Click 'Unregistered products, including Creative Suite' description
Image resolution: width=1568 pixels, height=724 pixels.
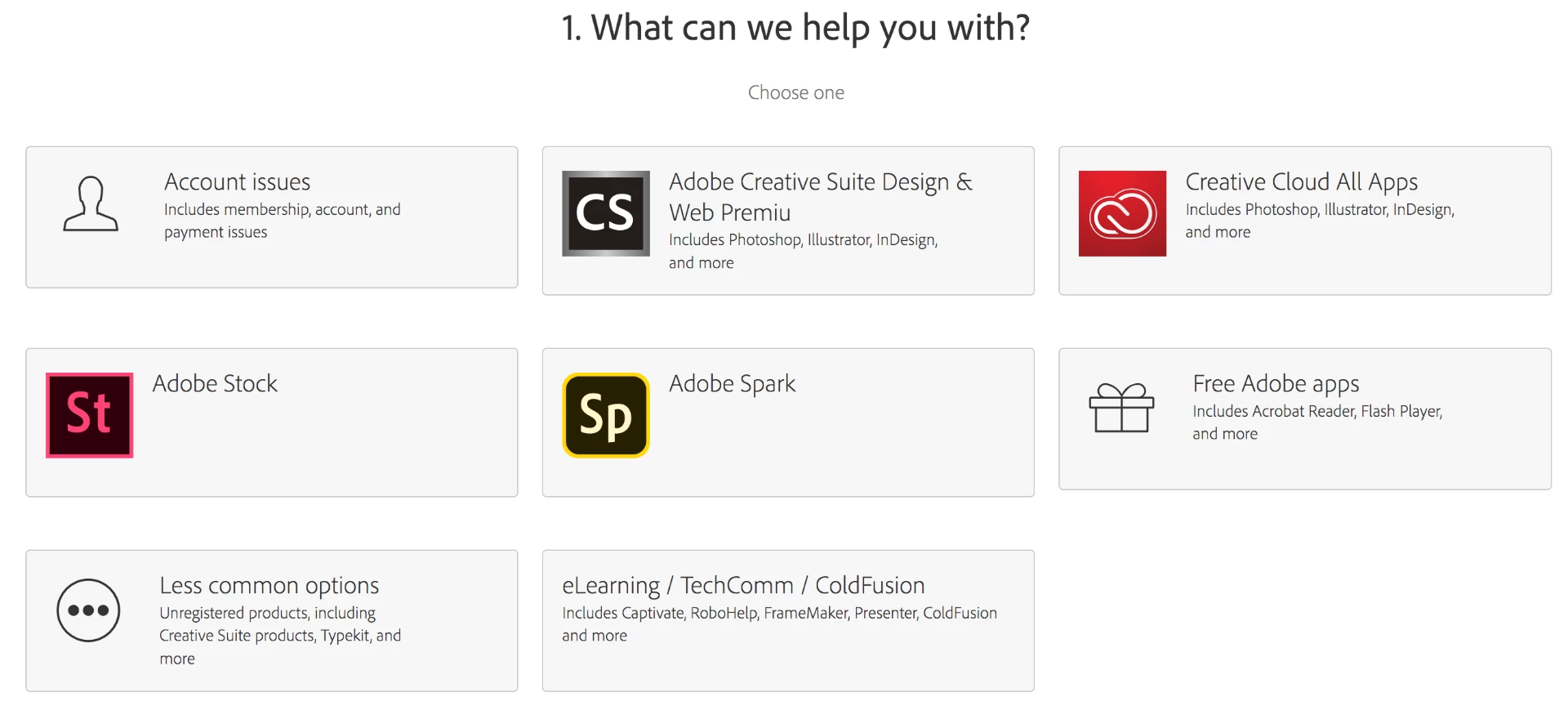tap(280, 636)
